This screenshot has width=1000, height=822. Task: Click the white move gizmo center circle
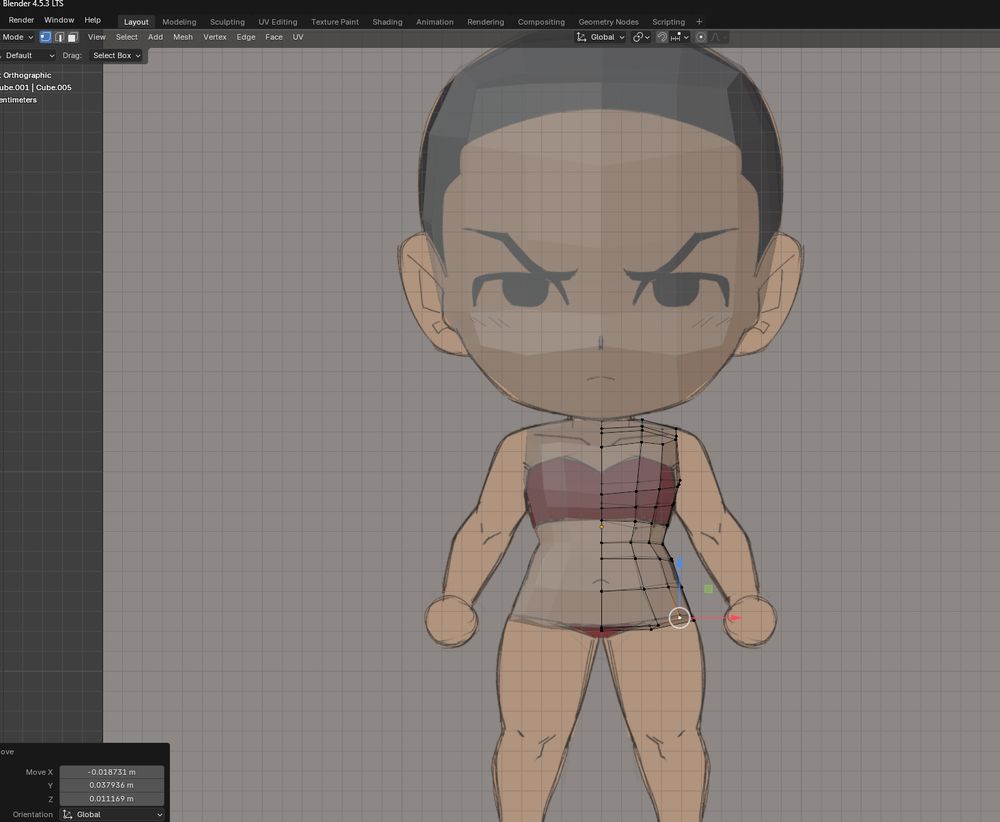pos(679,617)
